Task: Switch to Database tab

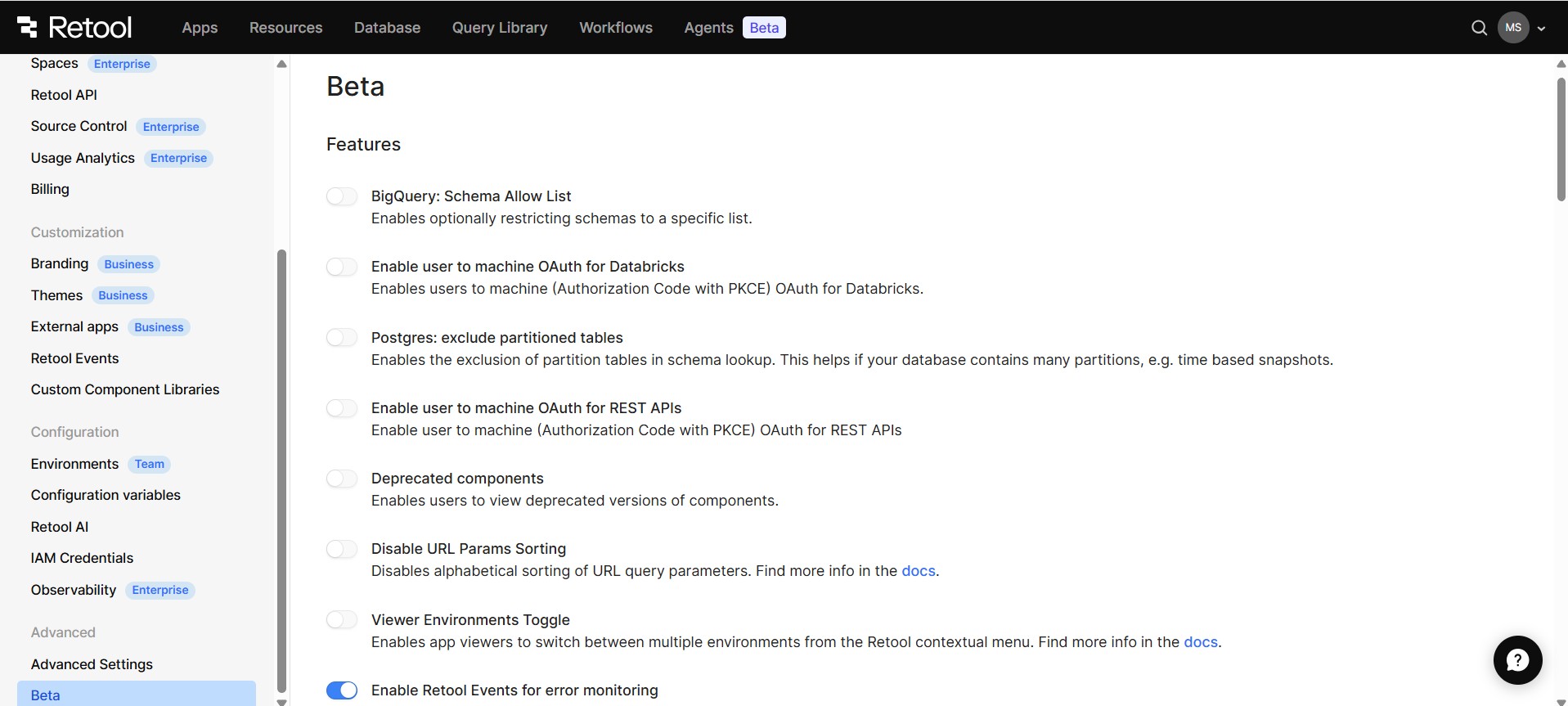Action: (387, 28)
